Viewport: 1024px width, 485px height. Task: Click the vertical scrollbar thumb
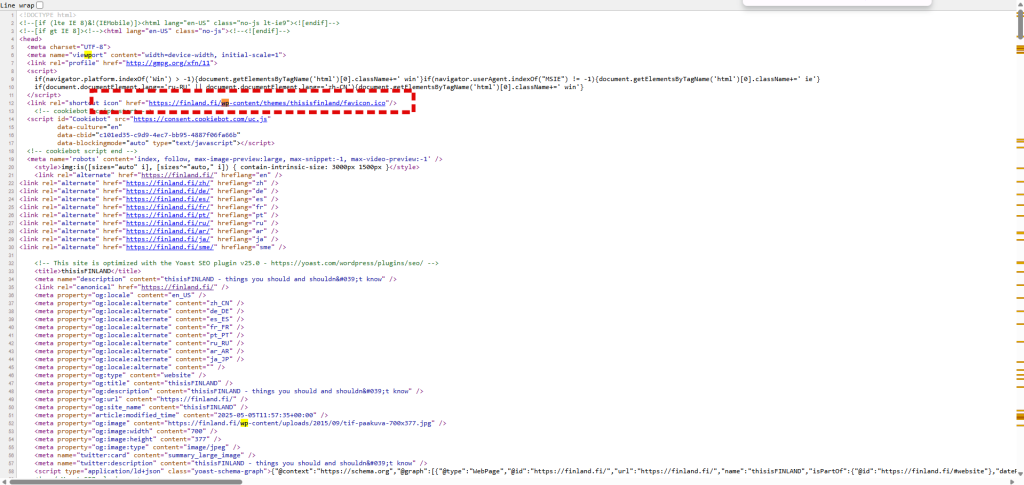(x=1019, y=27)
